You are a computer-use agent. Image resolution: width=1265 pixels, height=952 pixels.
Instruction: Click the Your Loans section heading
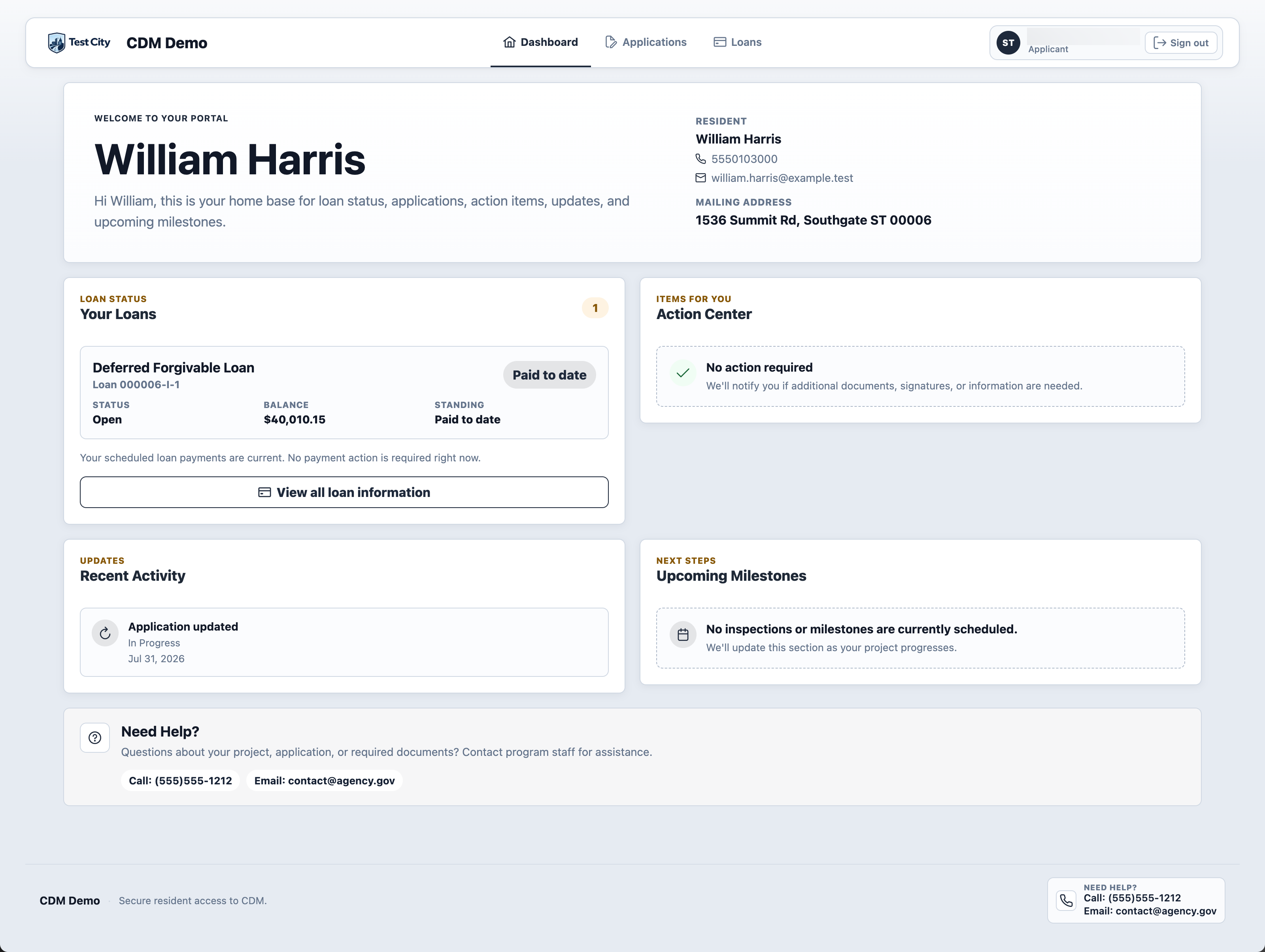click(x=118, y=314)
